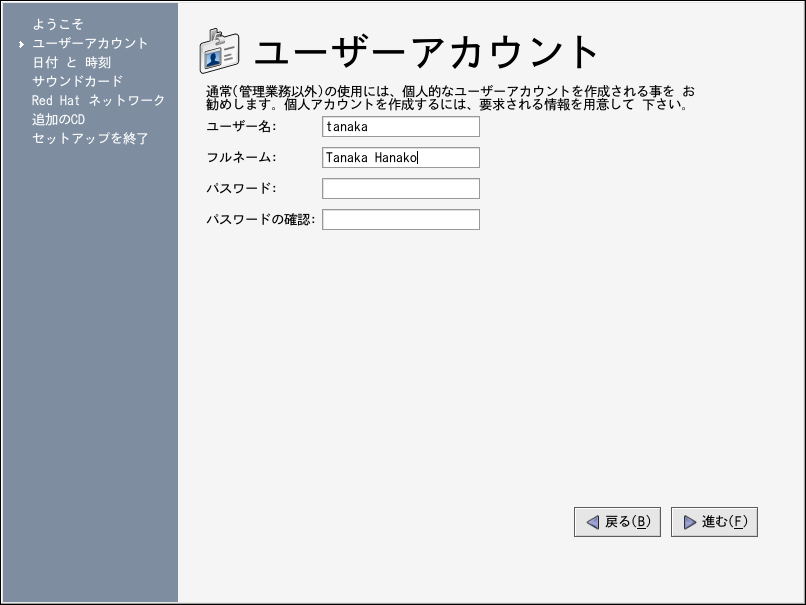
Task: Choose サウンドカード in the sidebar
Action: [77, 81]
